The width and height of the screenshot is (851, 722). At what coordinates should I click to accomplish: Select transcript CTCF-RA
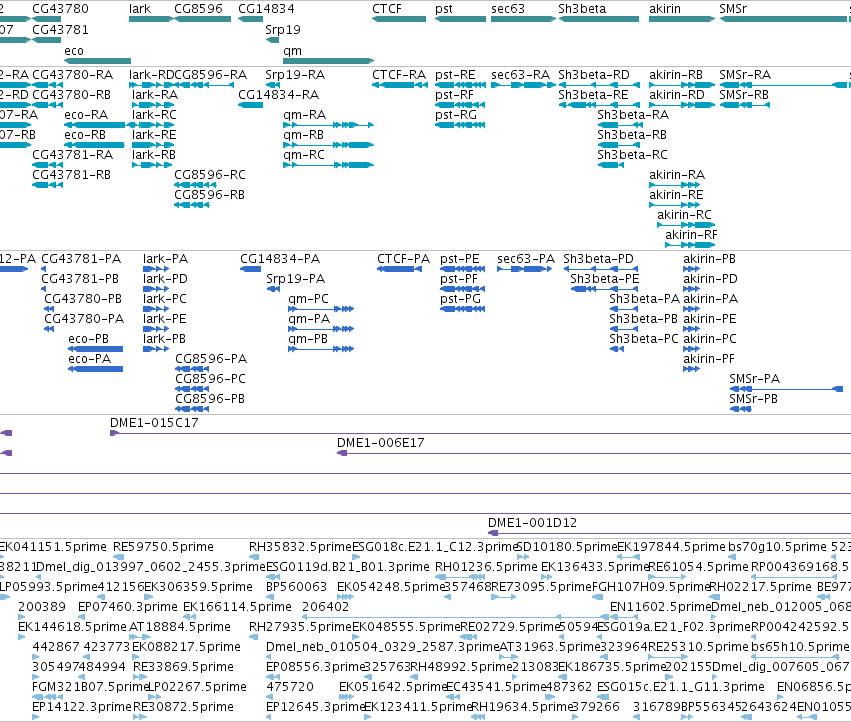399,75
